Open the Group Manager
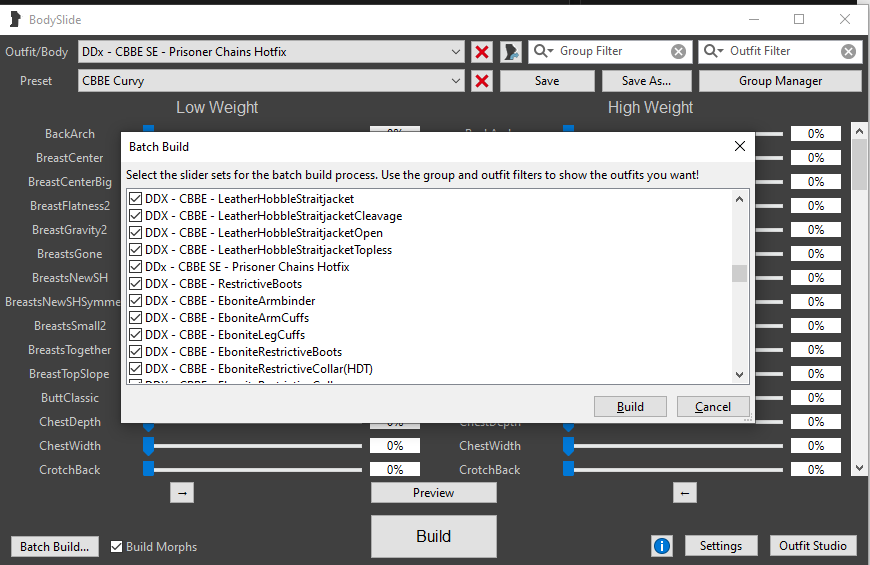Screen dimensions: 870x565 point(780,81)
